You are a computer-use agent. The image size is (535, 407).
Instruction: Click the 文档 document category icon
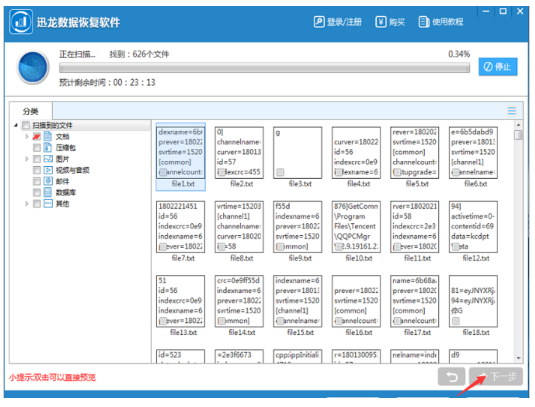[x=48, y=136]
